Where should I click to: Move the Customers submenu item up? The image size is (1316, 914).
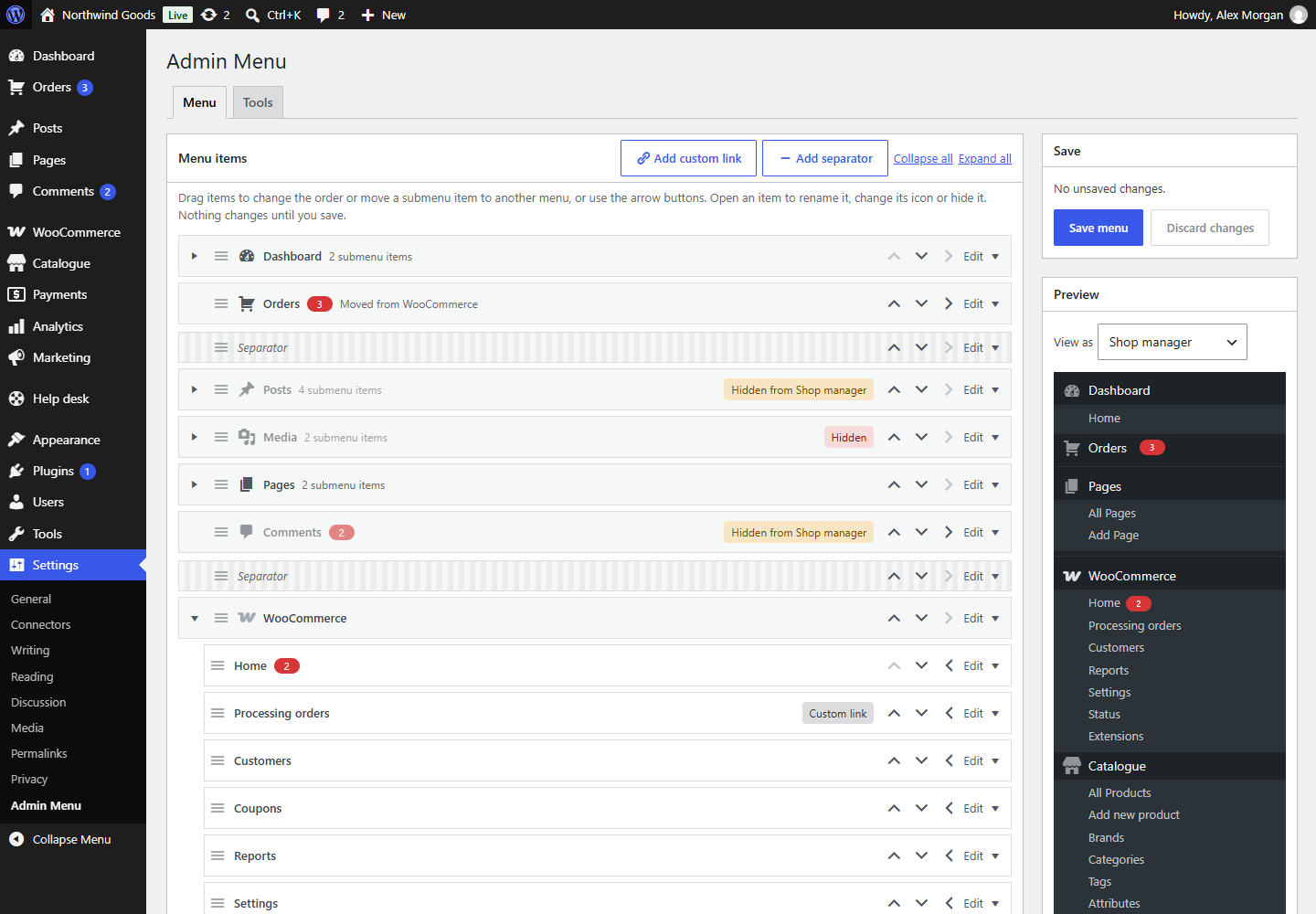[x=894, y=760]
